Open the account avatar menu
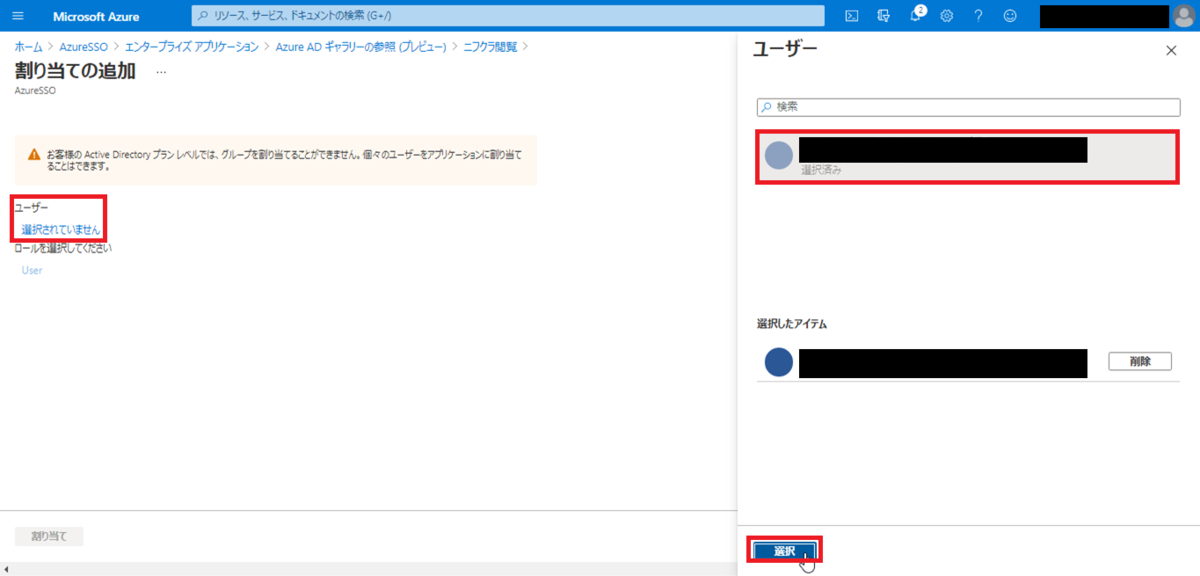Screen dimensions: 1200x576 click(x=1183, y=16)
